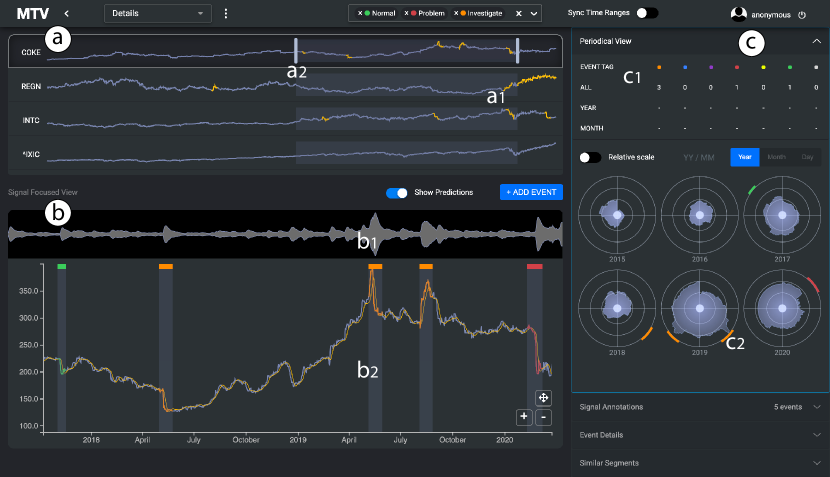Image resolution: width=830 pixels, height=477 pixels.
Task: Enable the Relative scale switch
Action: 590,157
